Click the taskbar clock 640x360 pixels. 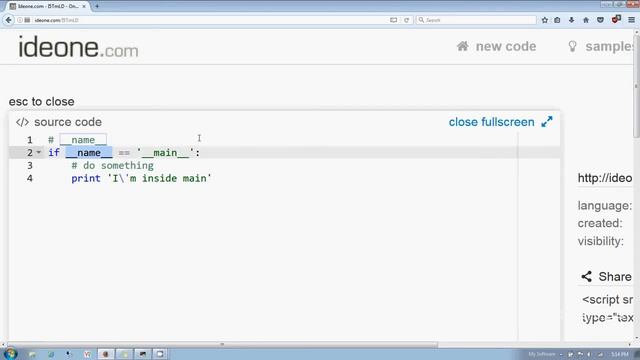pyautogui.click(x=620, y=354)
